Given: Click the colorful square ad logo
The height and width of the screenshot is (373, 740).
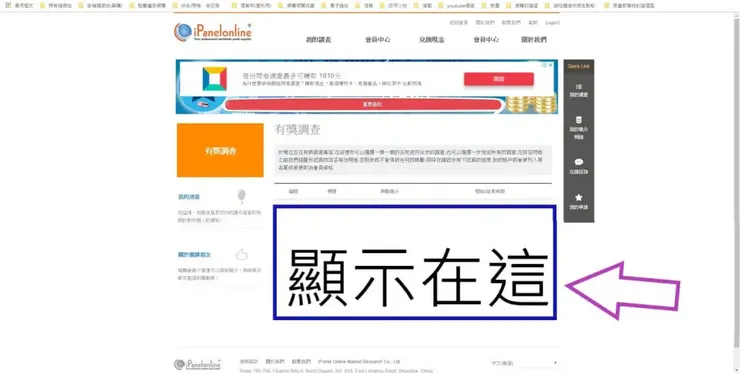Looking at the screenshot, I should coord(215,79).
